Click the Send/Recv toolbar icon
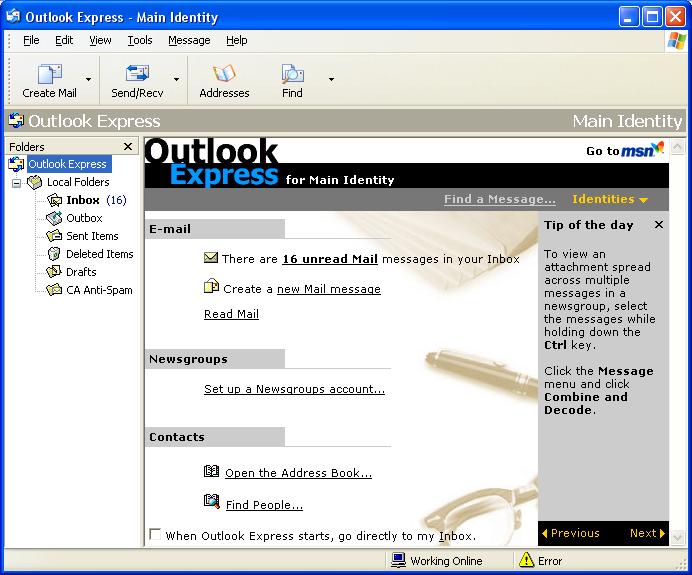692x575 pixels. click(137, 73)
